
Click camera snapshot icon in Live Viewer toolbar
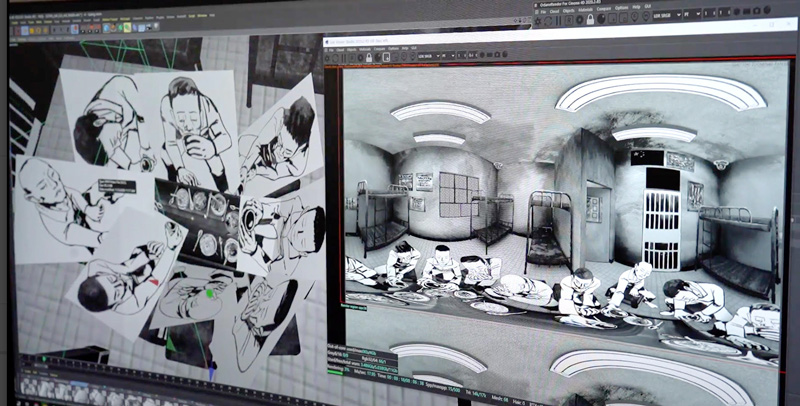(x=497, y=55)
